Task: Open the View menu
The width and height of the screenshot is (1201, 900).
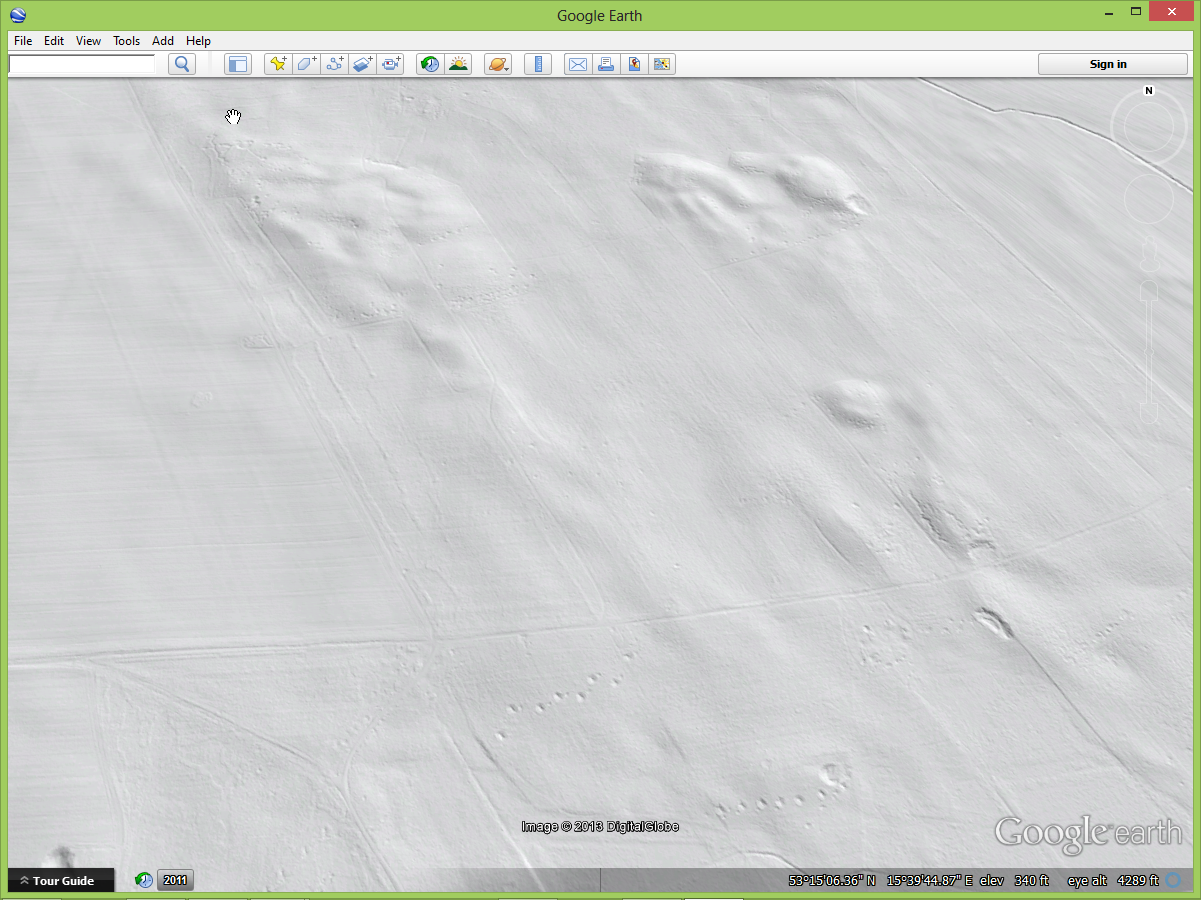Action: (88, 41)
